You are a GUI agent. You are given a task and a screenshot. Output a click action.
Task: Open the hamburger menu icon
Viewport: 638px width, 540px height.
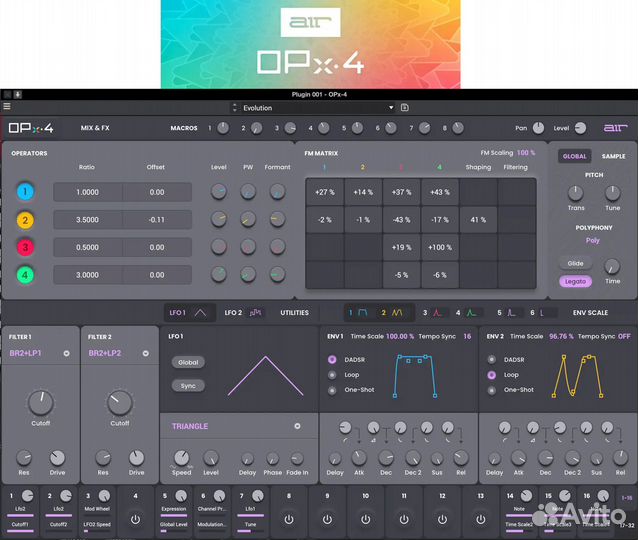[7, 107]
